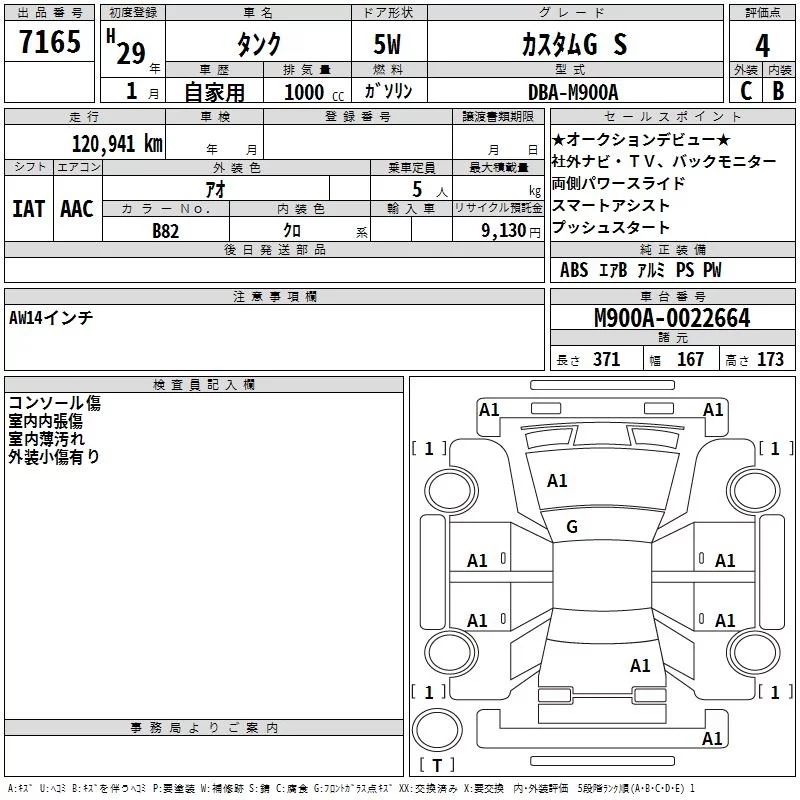Click the overall grade score 4
The width and height of the screenshot is (800, 800).
pyautogui.click(x=762, y=45)
